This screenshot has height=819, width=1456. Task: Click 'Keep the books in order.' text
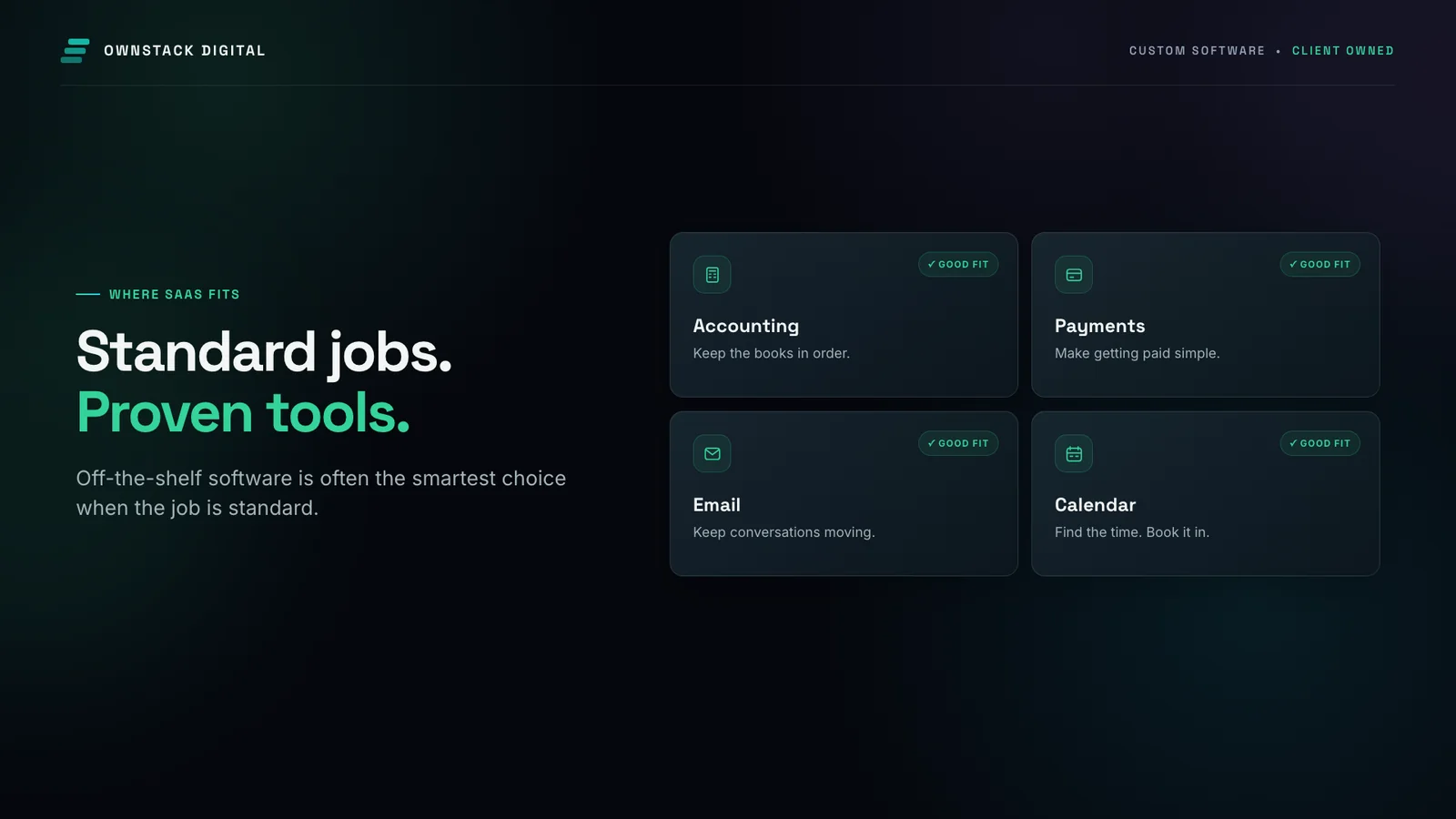(x=772, y=353)
